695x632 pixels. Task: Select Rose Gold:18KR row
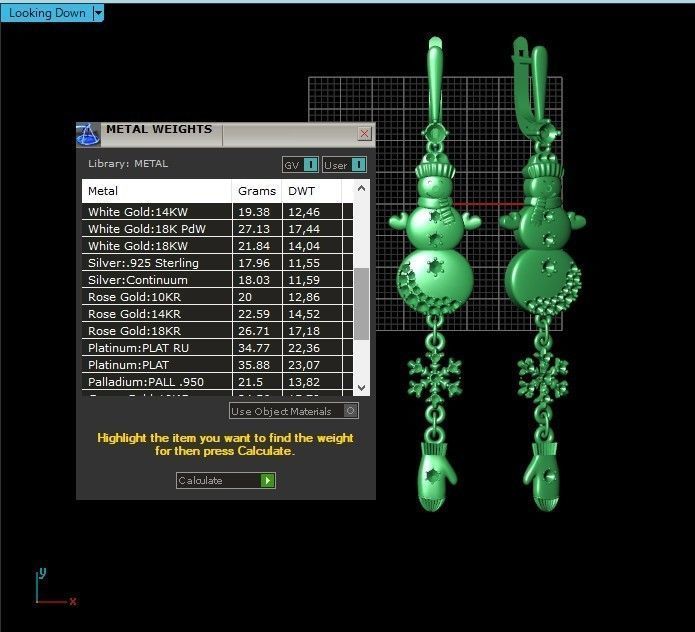(217, 331)
